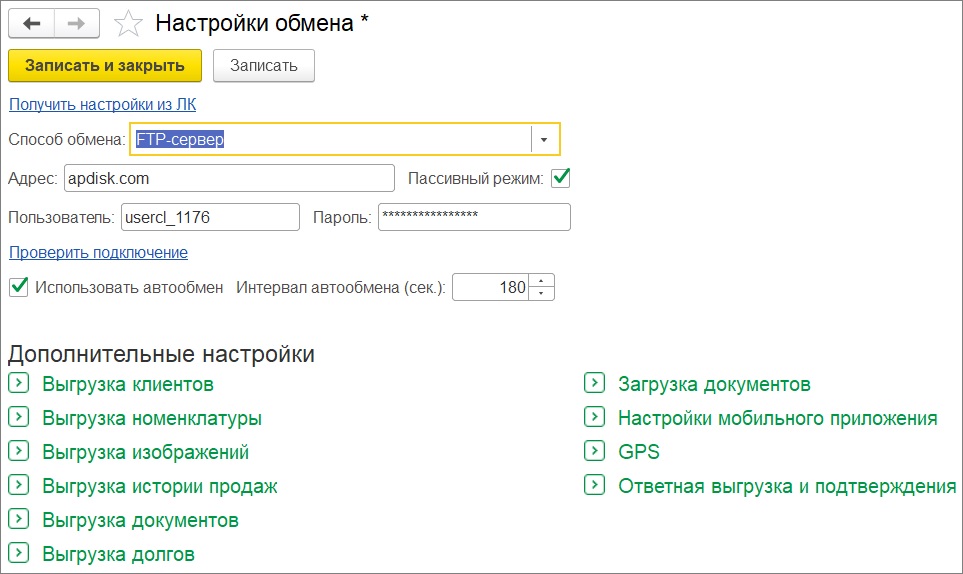Screen dimensions: 963x574
Task: Expand the 'GPS' section icon
Action: tap(595, 451)
